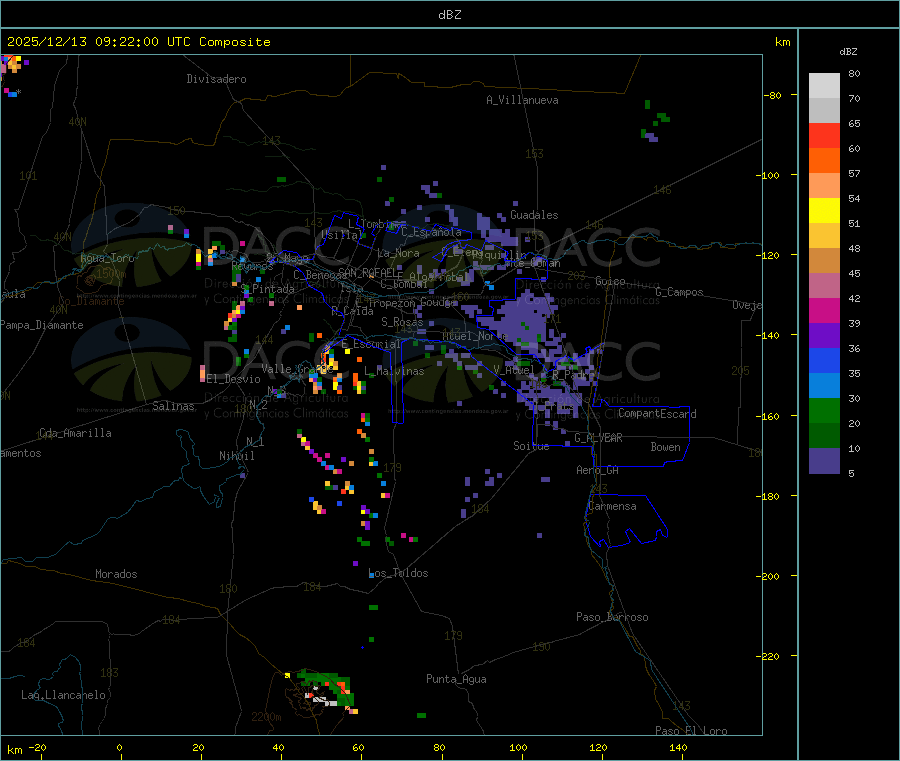Click the 0 km horizontal axis tick

click(x=119, y=747)
